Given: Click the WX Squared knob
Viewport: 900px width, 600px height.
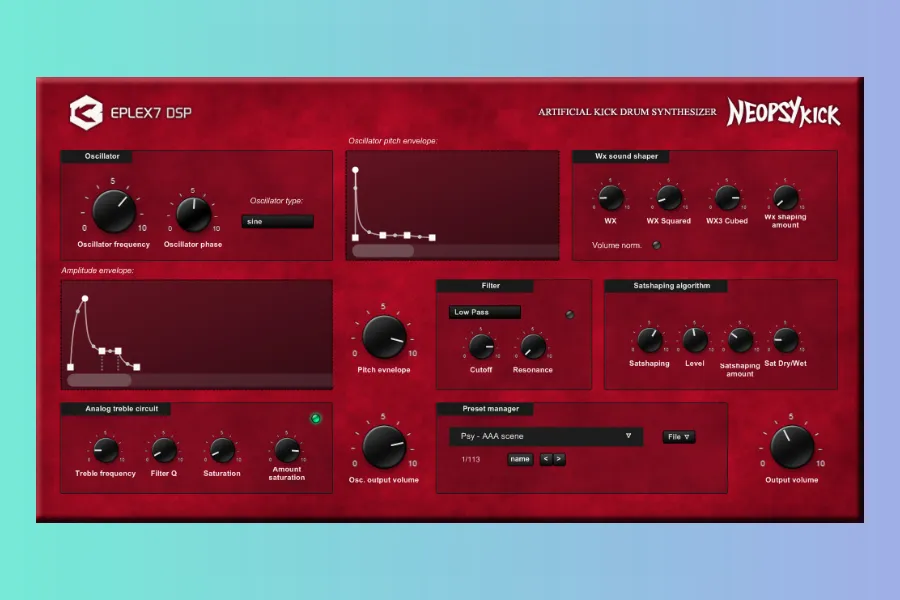Looking at the screenshot, I should click(669, 198).
